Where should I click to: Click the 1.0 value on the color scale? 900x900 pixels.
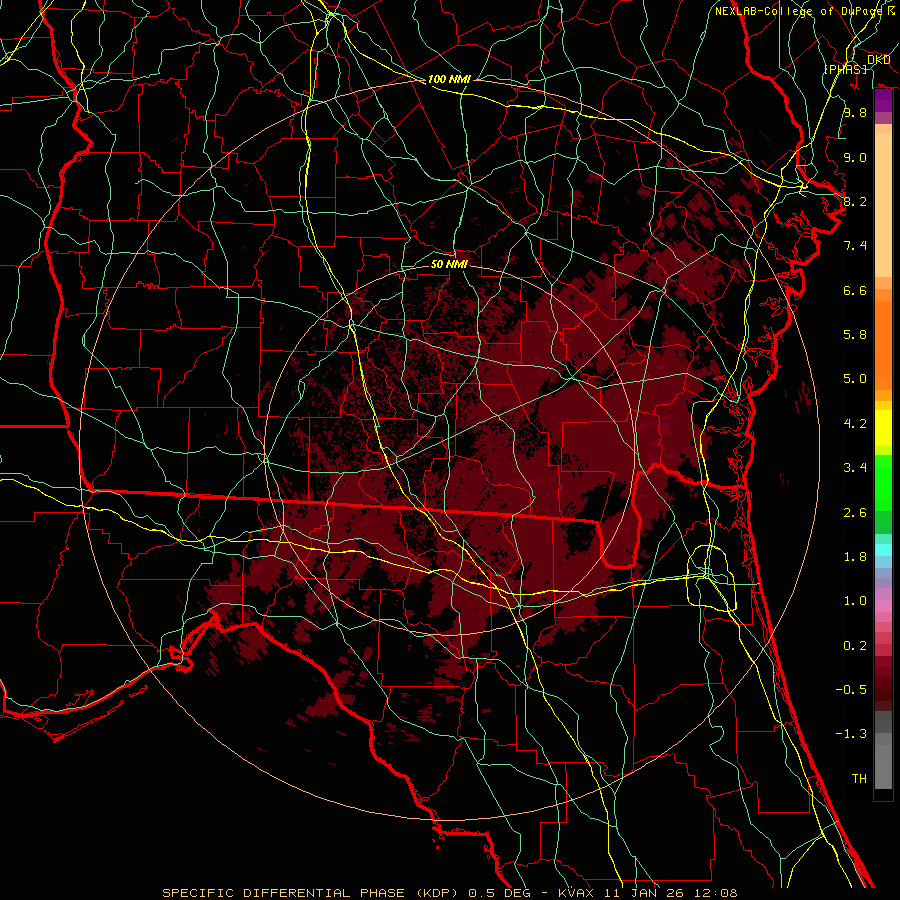click(855, 601)
